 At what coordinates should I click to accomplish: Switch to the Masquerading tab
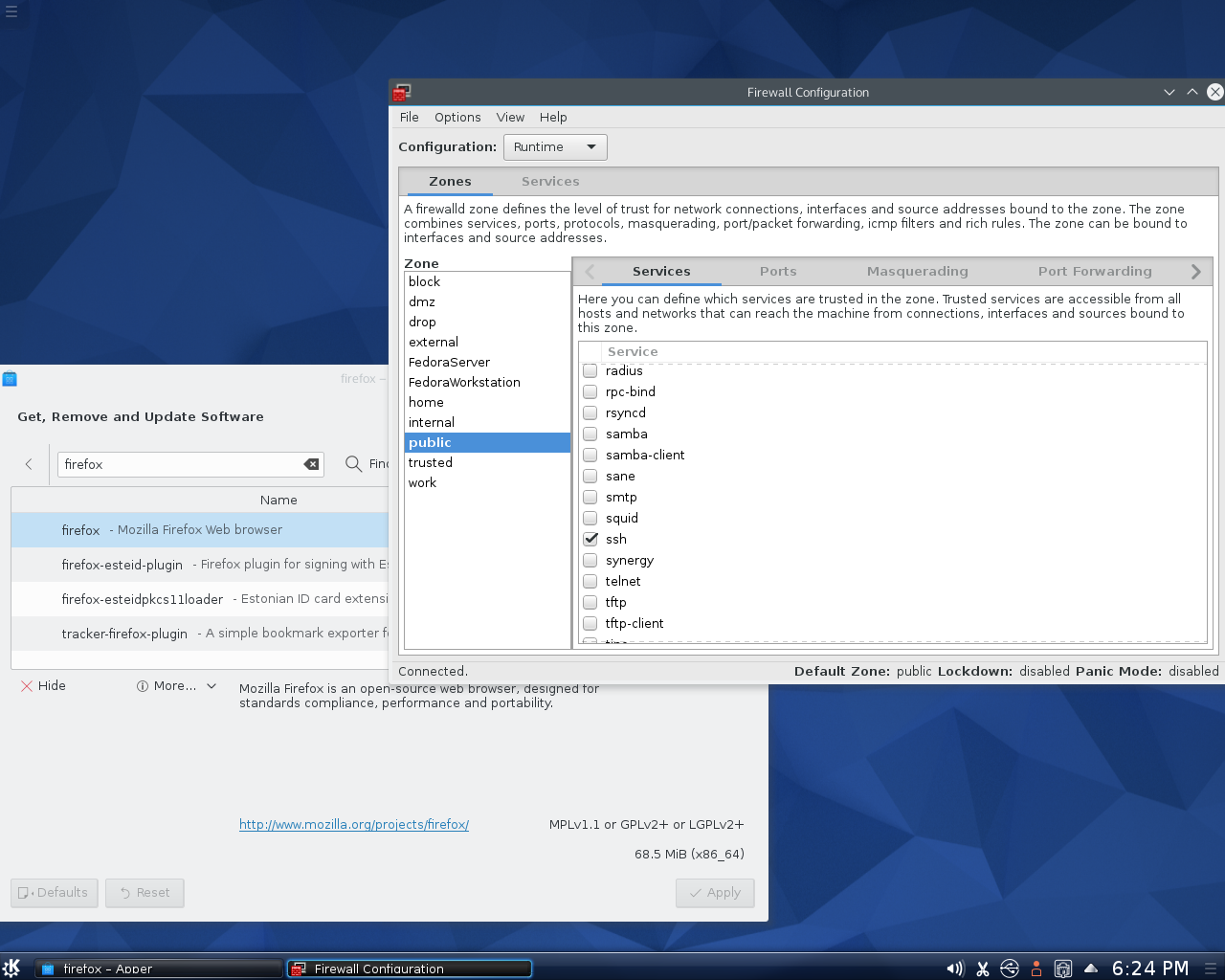pos(917,271)
